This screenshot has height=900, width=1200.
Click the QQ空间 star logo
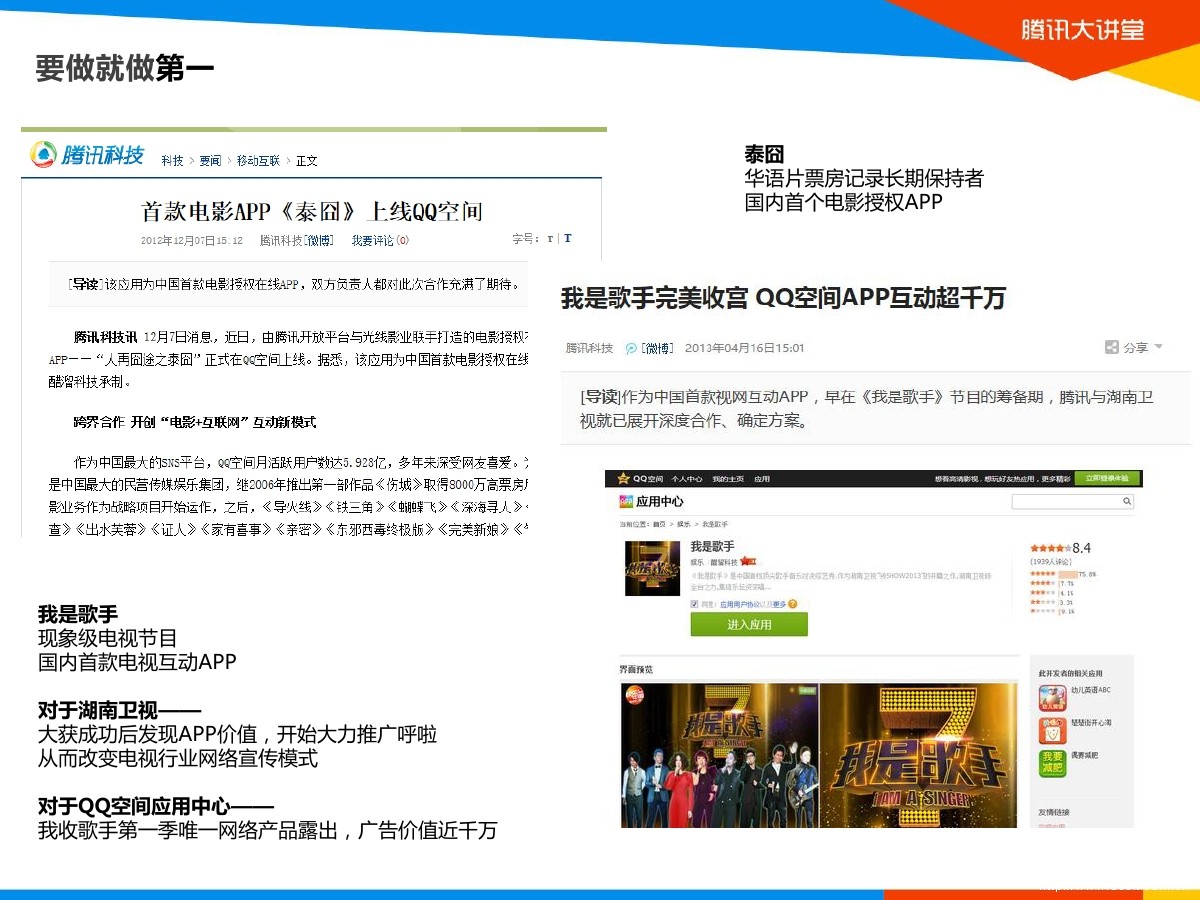coord(623,479)
